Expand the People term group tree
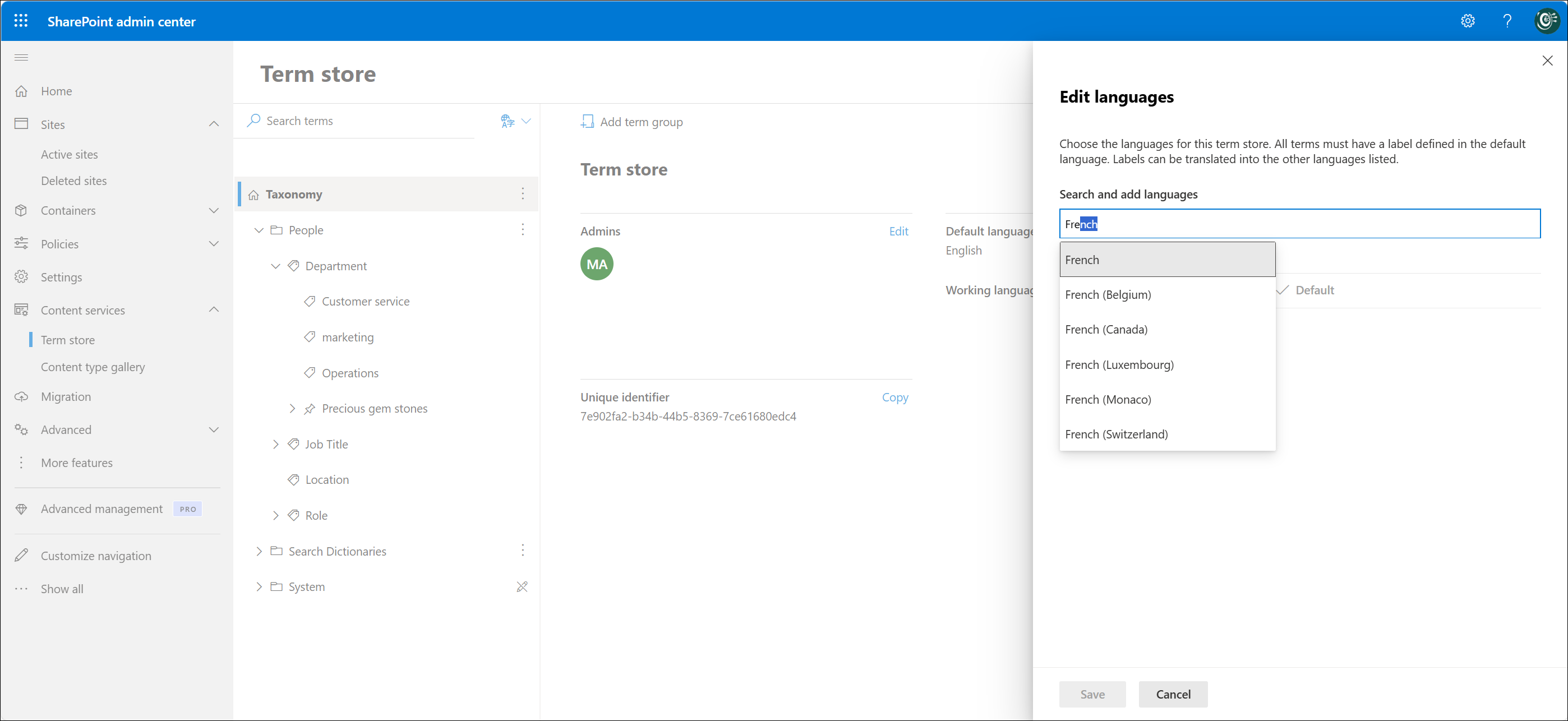This screenshot has height=721, width=1568. click(x=258, y=229)
